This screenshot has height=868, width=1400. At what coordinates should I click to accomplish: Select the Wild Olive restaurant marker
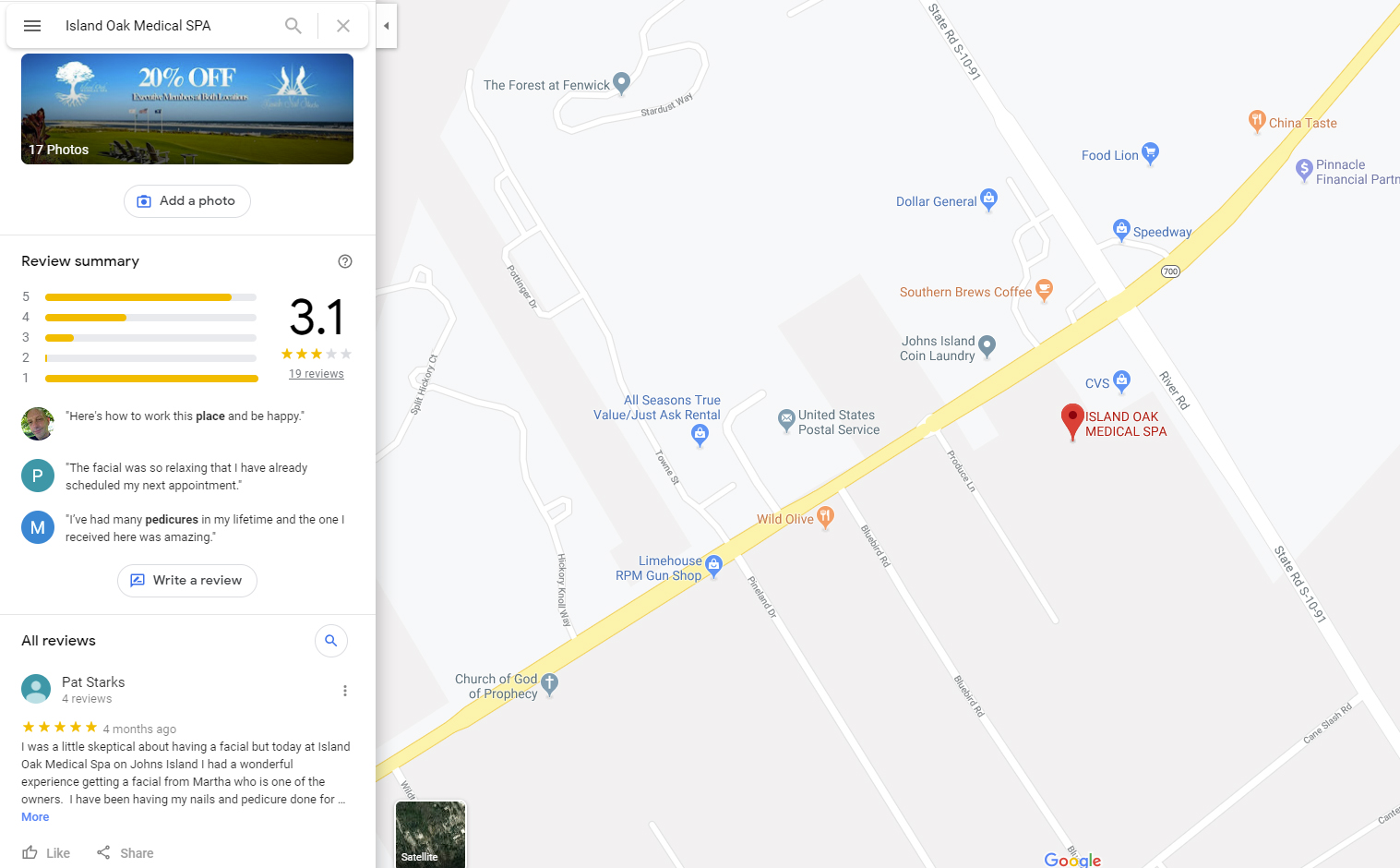[x=826, y=516]
